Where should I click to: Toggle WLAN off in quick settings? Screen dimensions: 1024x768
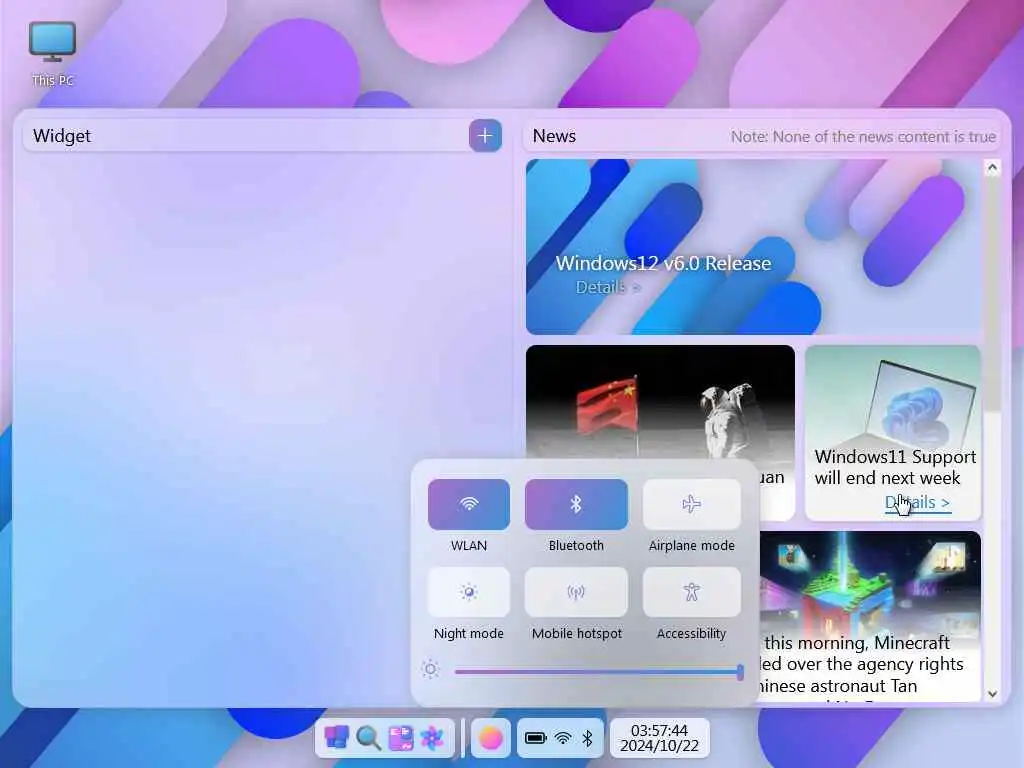tap(469, 504)
